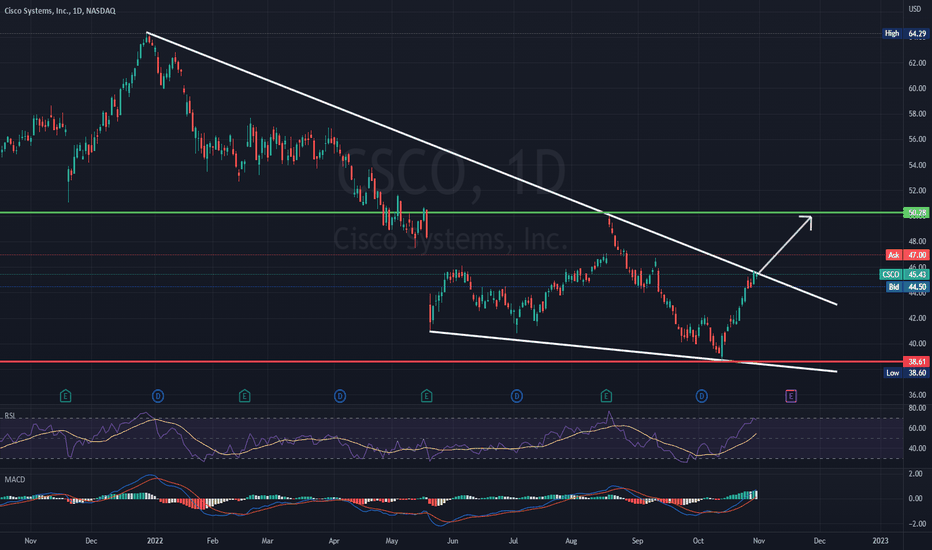Click the 2.00 MACD scale label
Image resolution: width=932 pixels, height=550 pixels.
coord(916,473)
